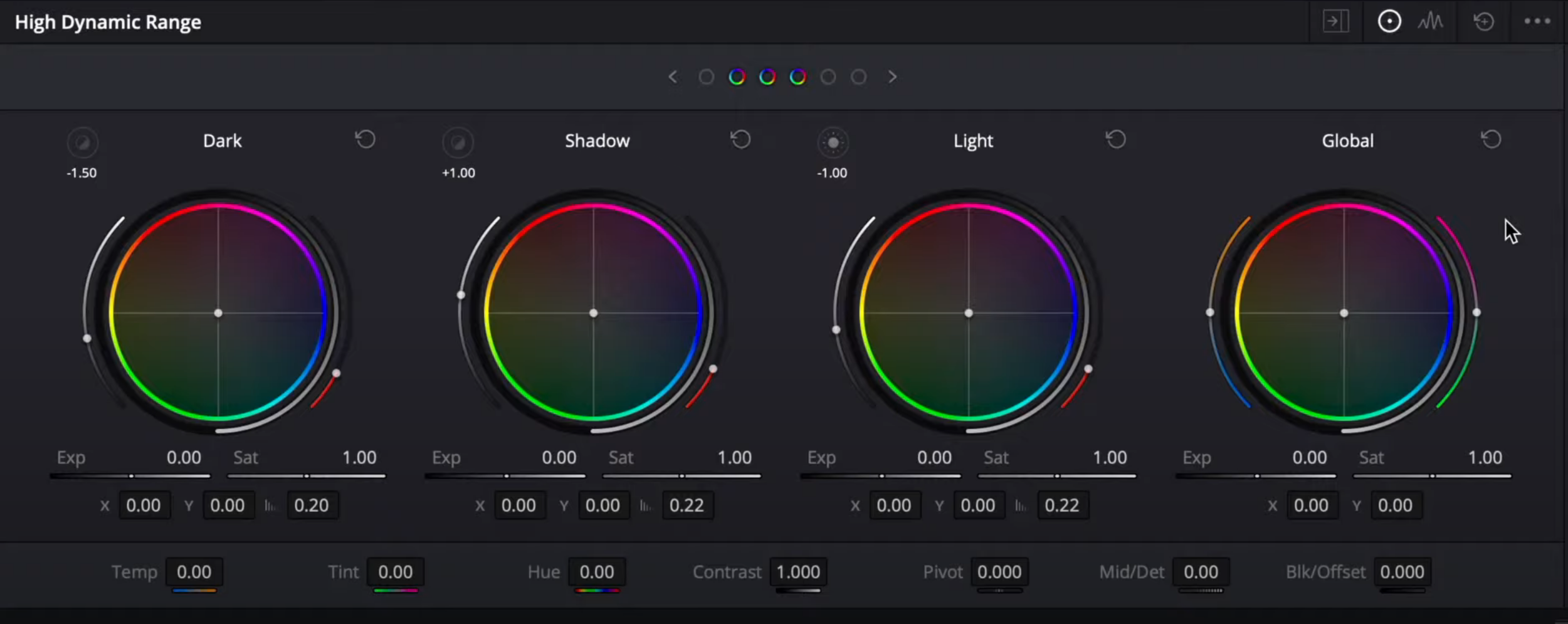Image resolution: width=1568 pixels, height=624 pixels.
Task: Click the Hue value field
Action: click(x=597, y=572)
